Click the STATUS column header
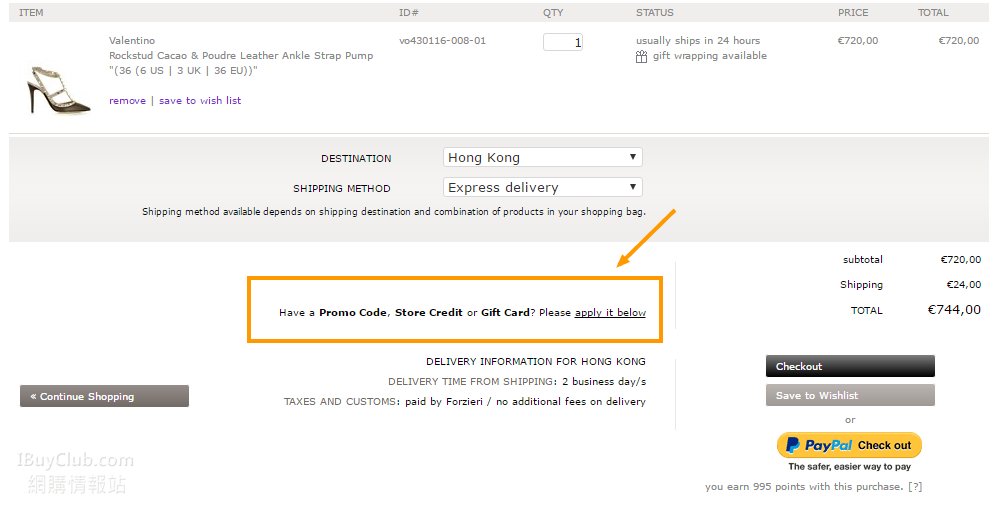997x512 pixels. (654, 13)
